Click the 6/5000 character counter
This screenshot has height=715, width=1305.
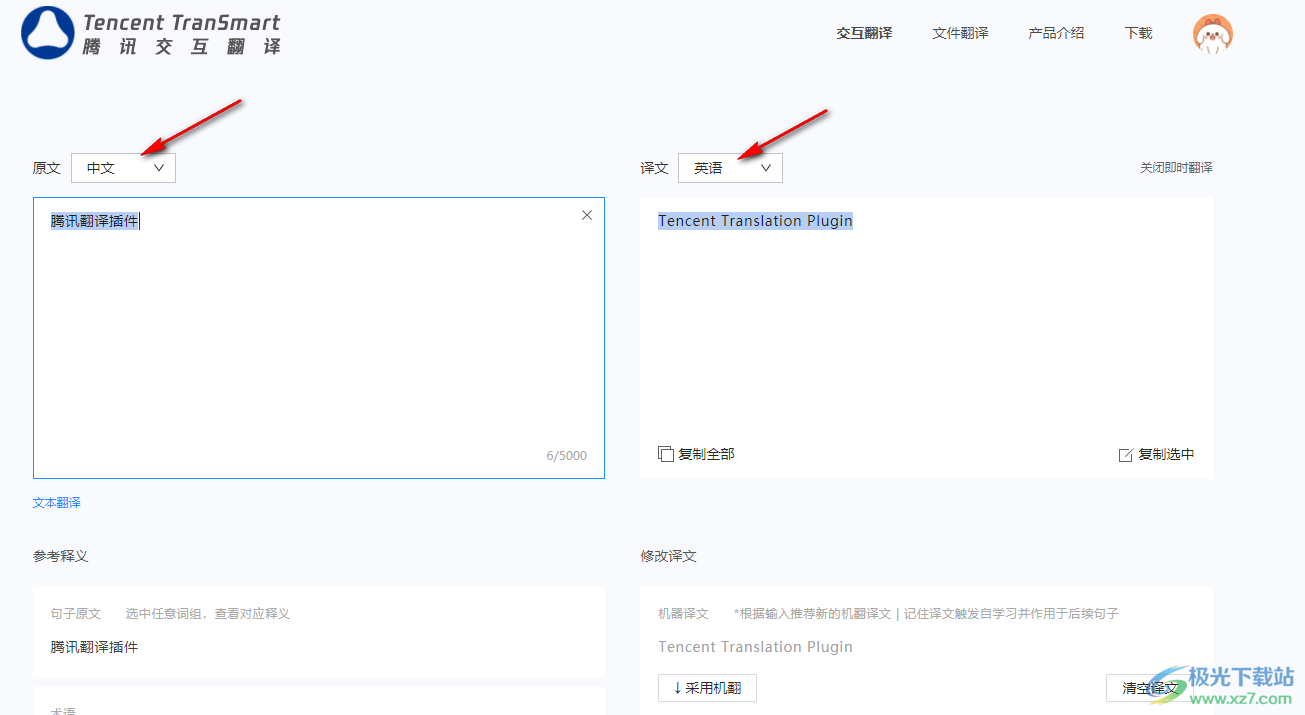pyautogui.click(x=567, y=456)
